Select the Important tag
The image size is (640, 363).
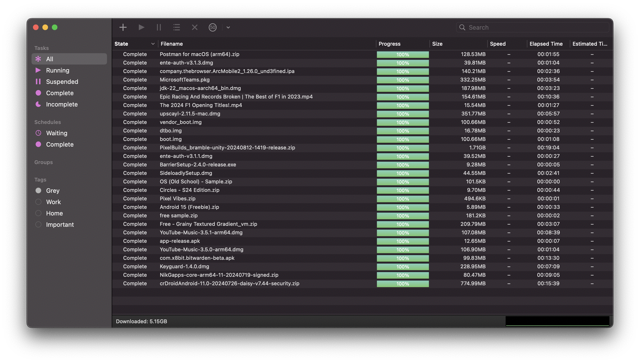(69, 225)
